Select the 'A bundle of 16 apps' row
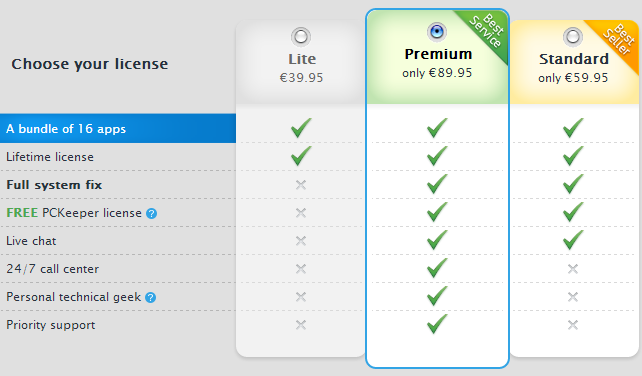 click(118, 129)
